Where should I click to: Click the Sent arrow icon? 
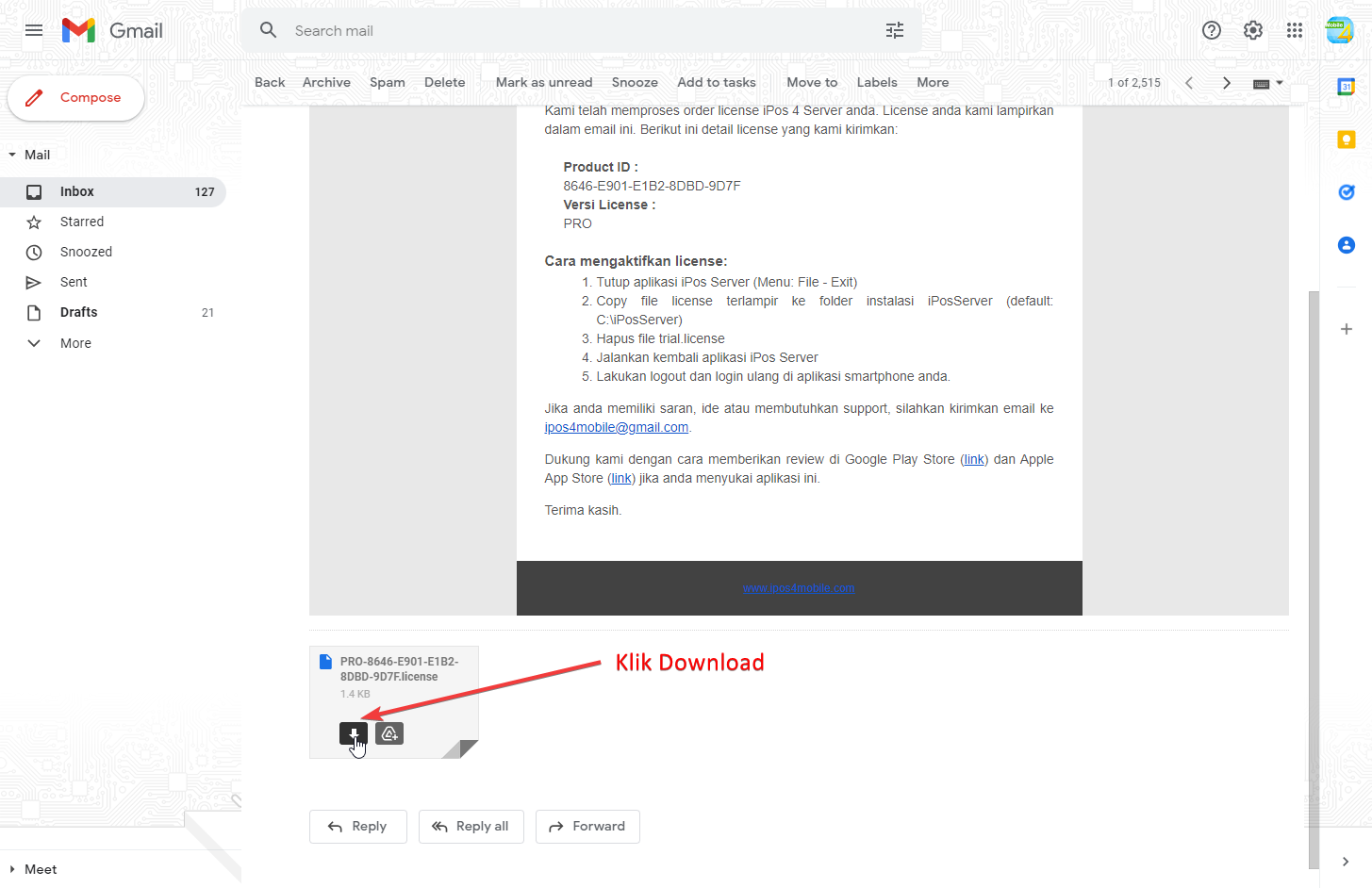point(34,283)
